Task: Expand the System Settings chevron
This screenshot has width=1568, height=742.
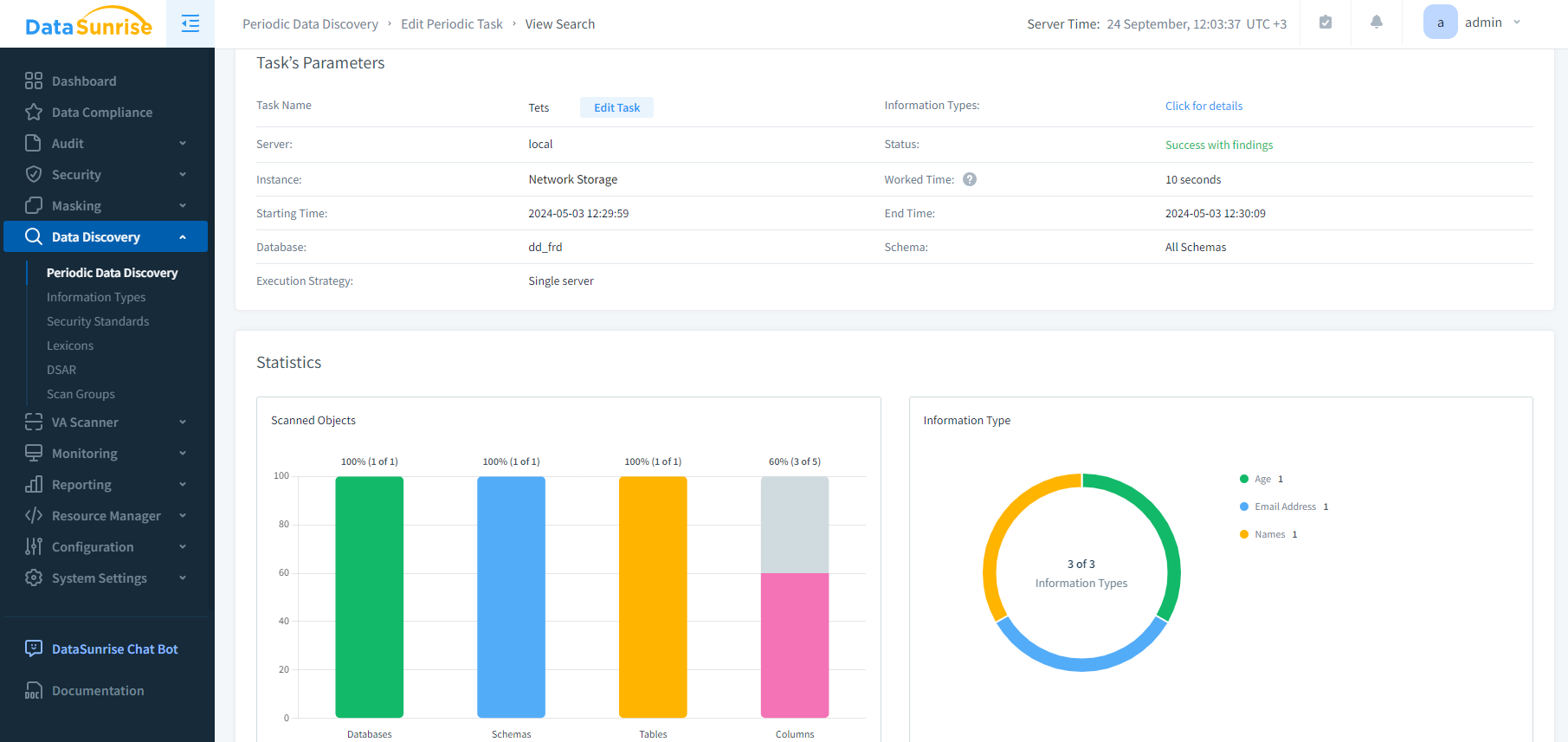Action: (x=183, y=577)
